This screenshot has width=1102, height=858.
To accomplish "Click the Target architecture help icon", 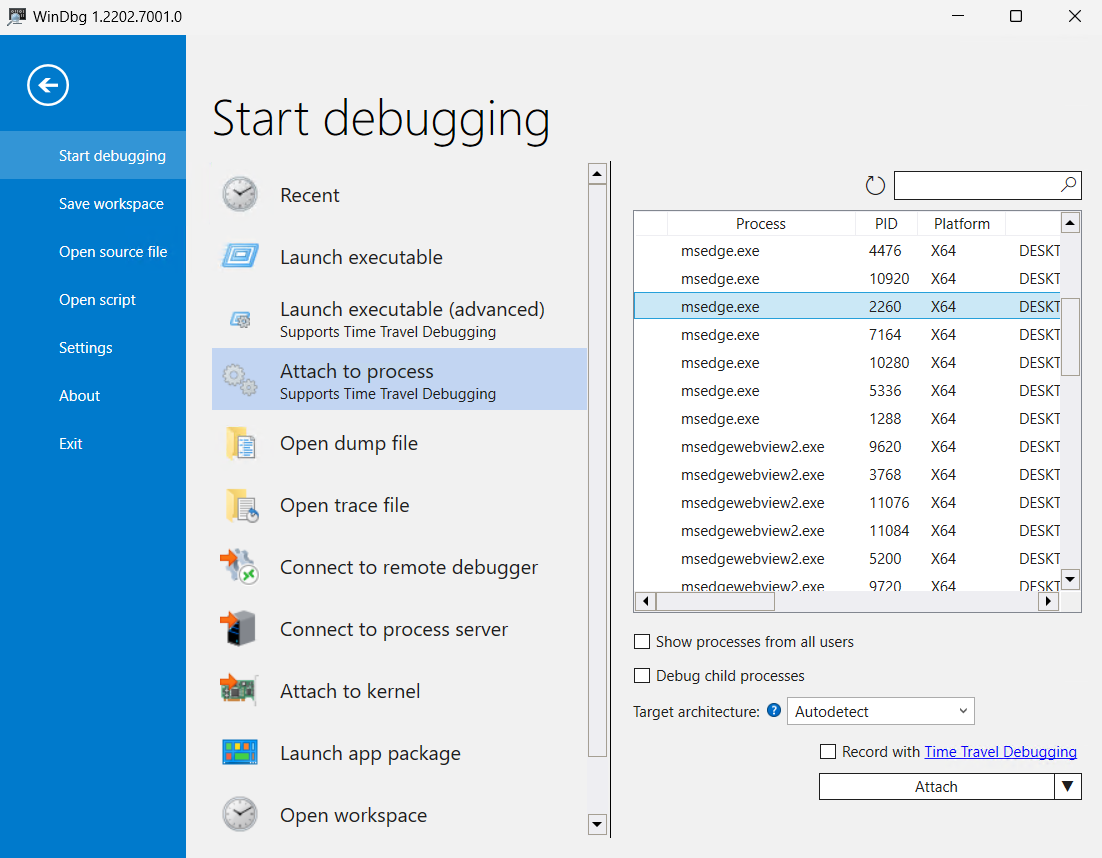I will tap(773, 711).
